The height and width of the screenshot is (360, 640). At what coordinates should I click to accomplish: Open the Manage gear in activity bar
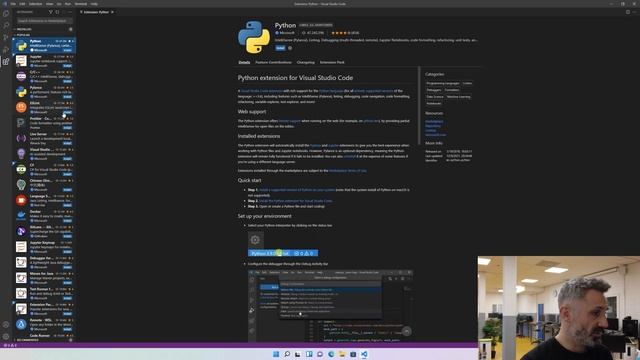[6, 337]
